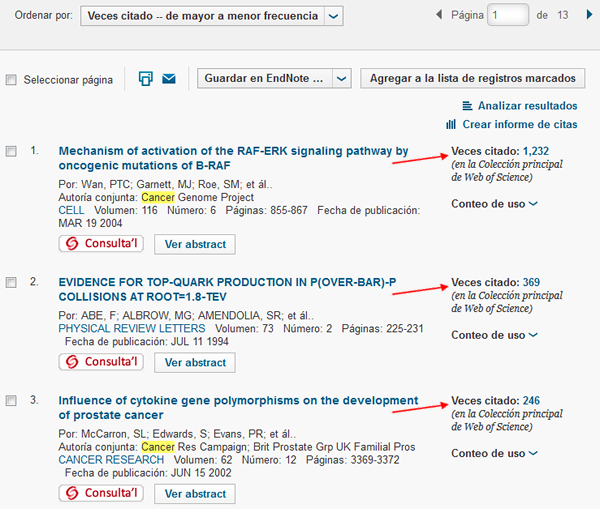Viewport: 600px width, 509px height.
Task: Check the box for result 3
Action: (11, 401)
